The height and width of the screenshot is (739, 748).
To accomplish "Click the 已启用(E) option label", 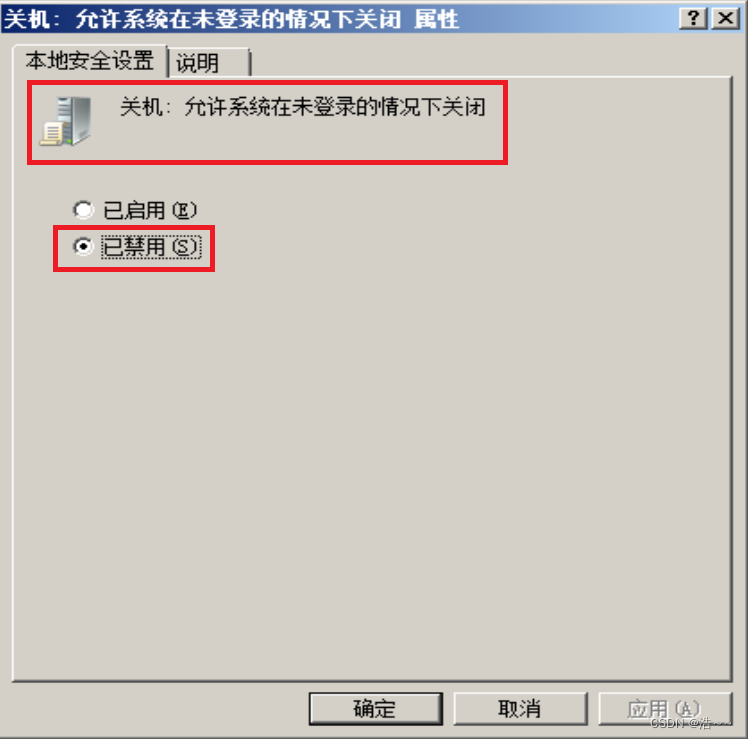I will (x=149, y=210).
